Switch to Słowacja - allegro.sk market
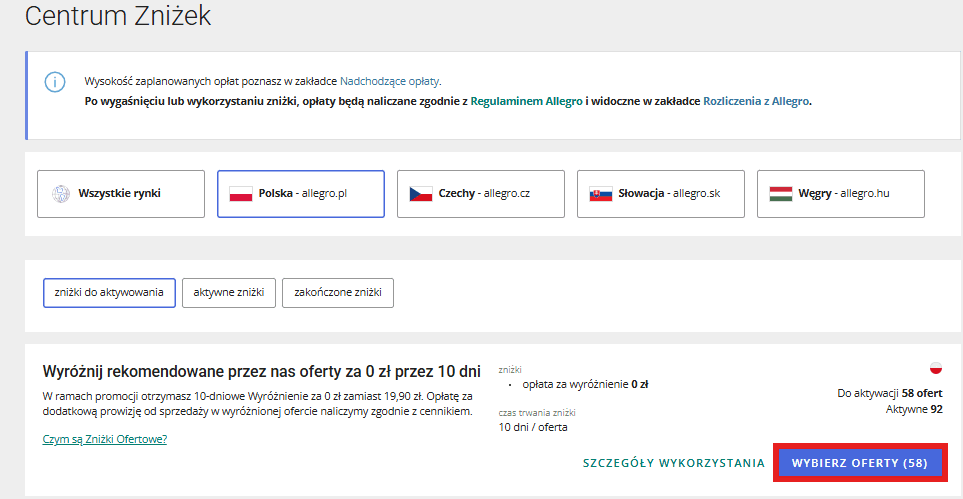Viewport: 963px width, 499px height. coord(661,194)
